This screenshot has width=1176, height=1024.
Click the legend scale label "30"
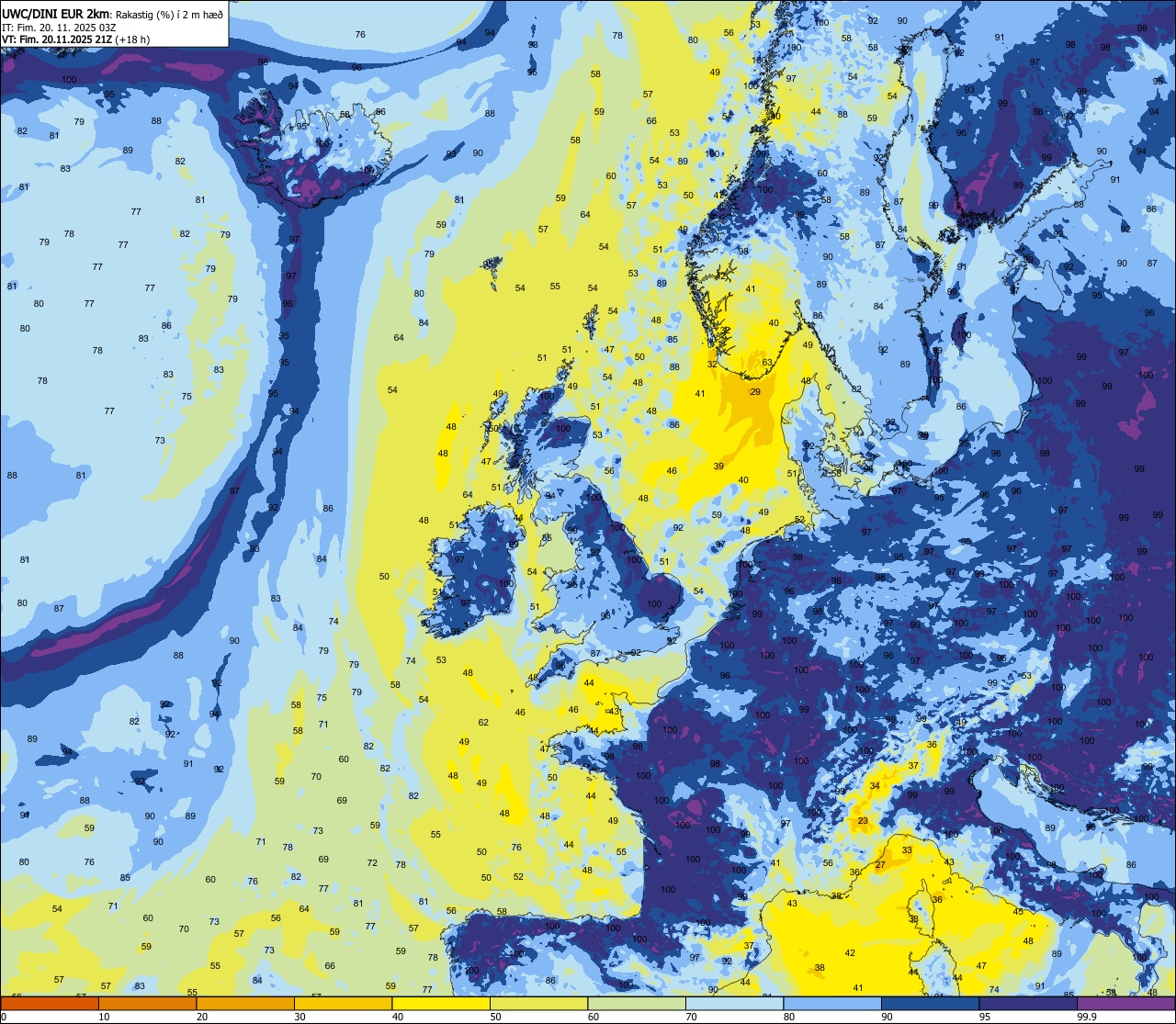300,1017
